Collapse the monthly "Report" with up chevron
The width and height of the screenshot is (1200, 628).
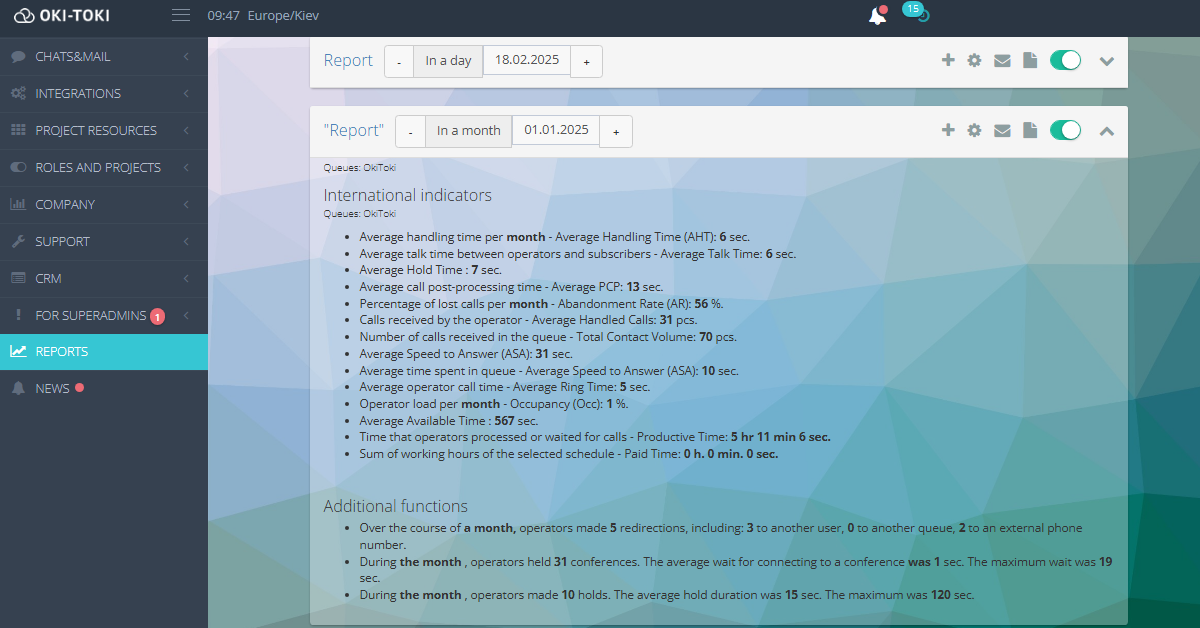[1106, 131]
